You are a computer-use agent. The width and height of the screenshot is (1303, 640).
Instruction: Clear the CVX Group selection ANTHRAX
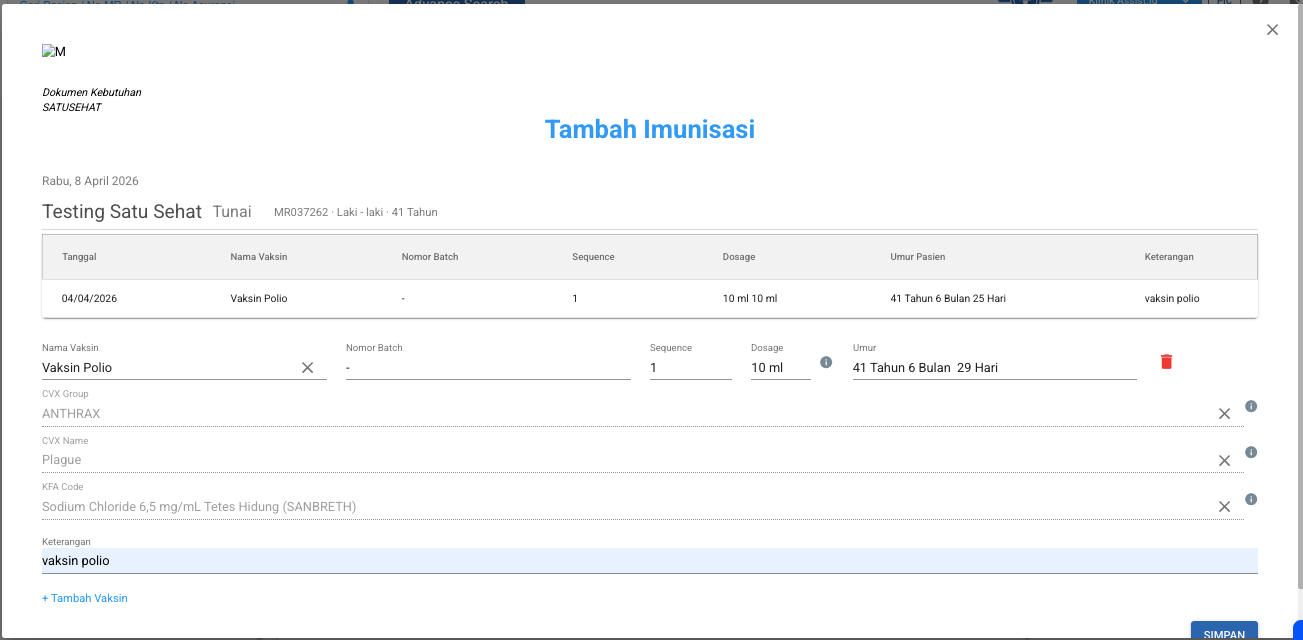pos(1224,414)
